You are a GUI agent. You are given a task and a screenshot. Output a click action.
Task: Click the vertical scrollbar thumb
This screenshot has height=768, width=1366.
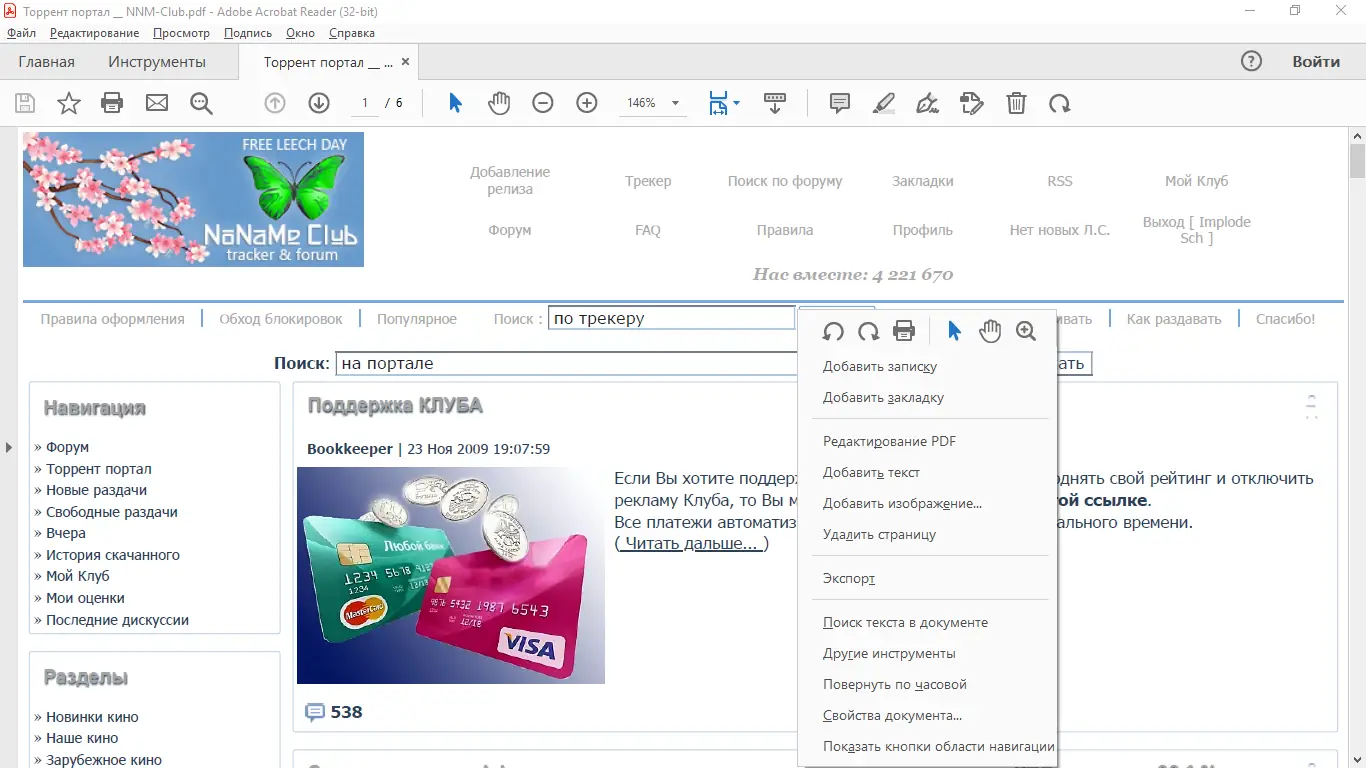coord(1357,160)
